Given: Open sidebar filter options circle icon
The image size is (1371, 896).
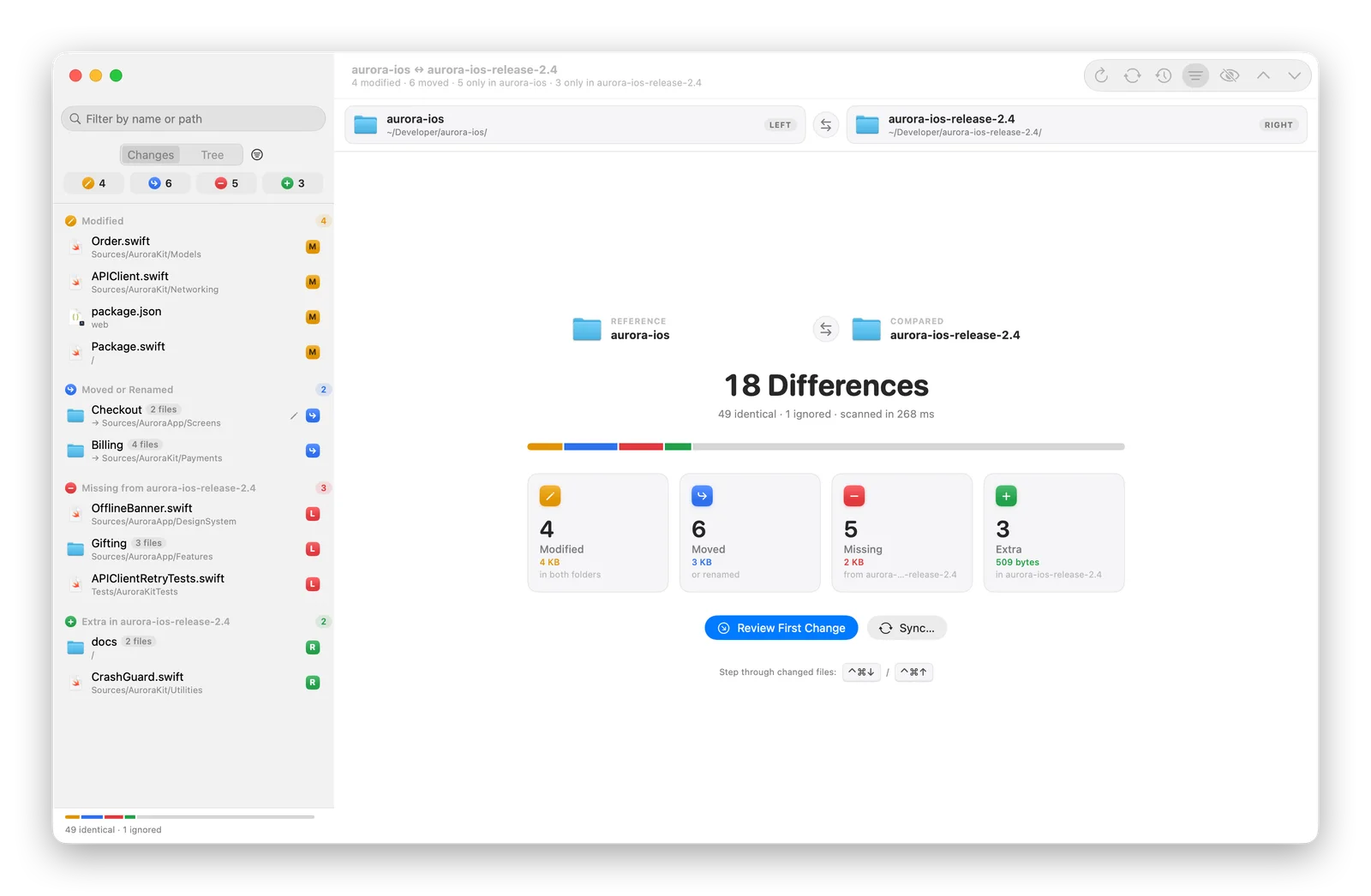Looking at the screenshot, I should coord(257,155).
